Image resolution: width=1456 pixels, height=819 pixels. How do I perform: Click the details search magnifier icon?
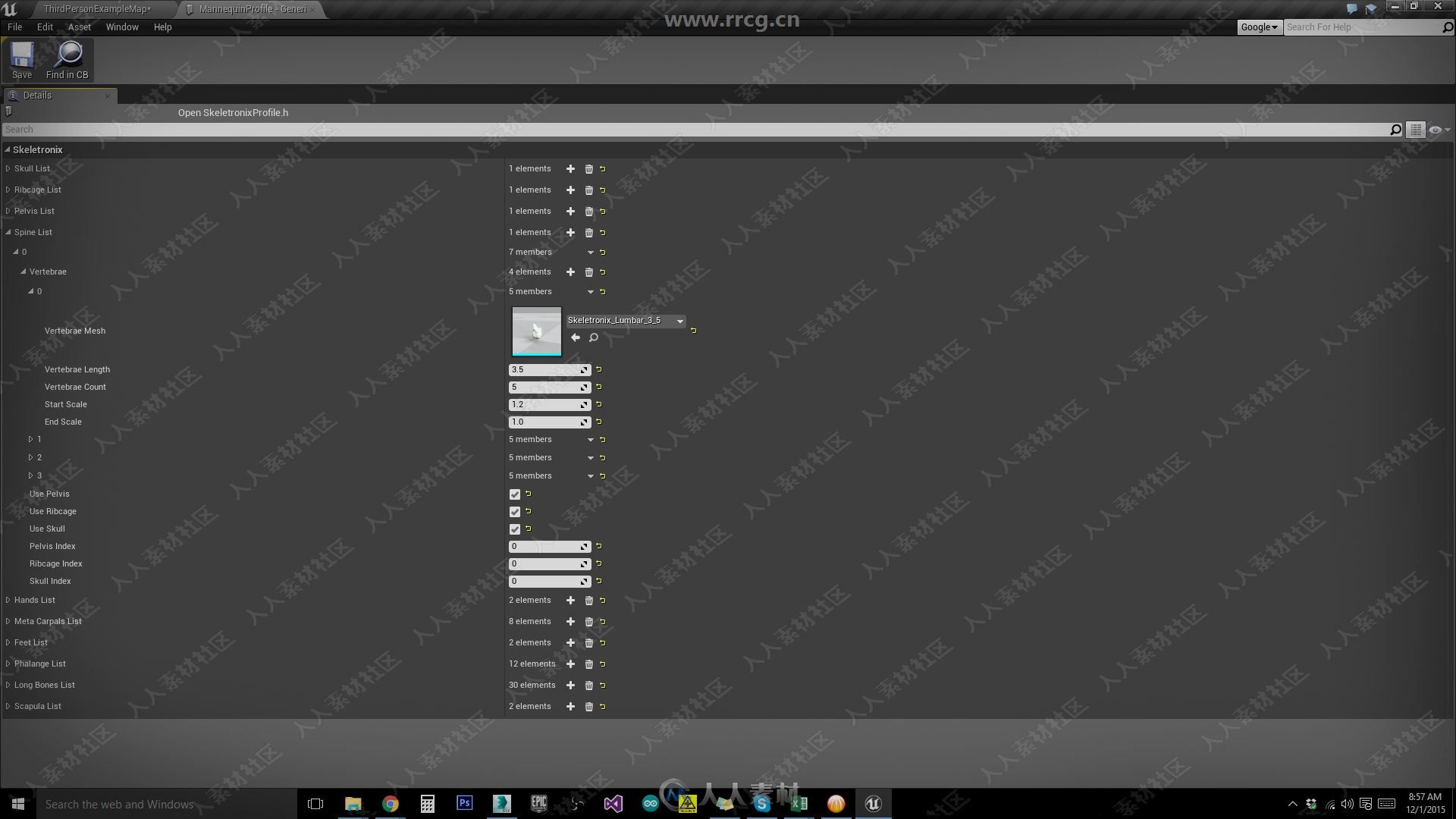point(1395,130)
